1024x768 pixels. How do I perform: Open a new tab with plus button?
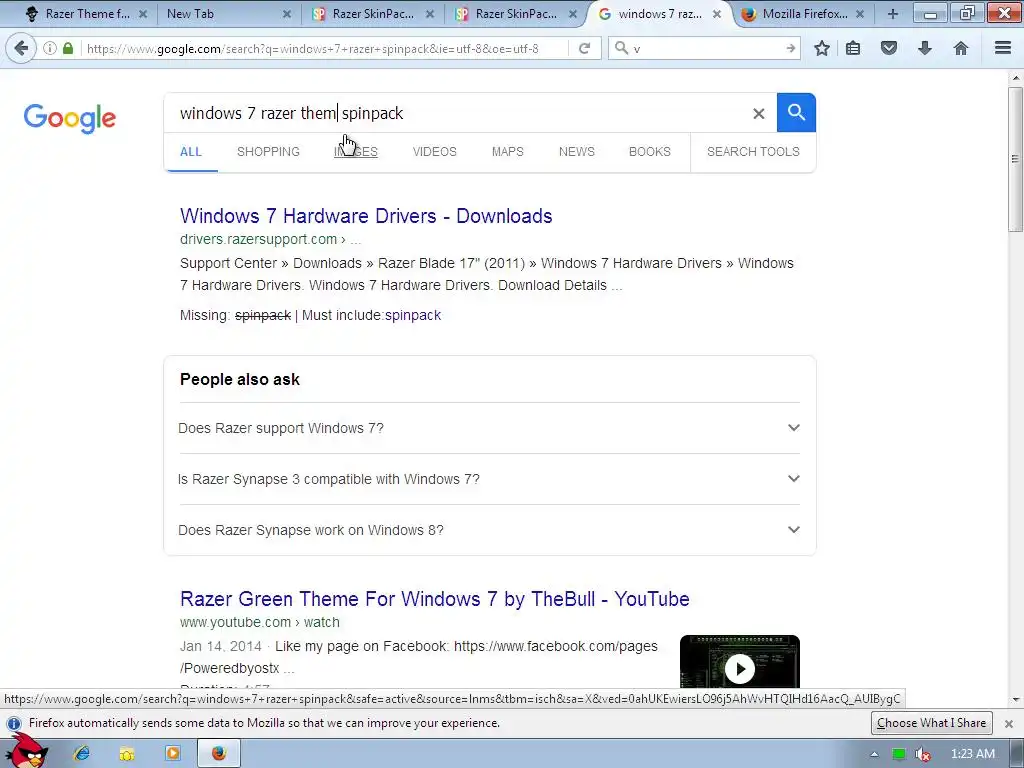pyautogui.click(x=893, y=14)
